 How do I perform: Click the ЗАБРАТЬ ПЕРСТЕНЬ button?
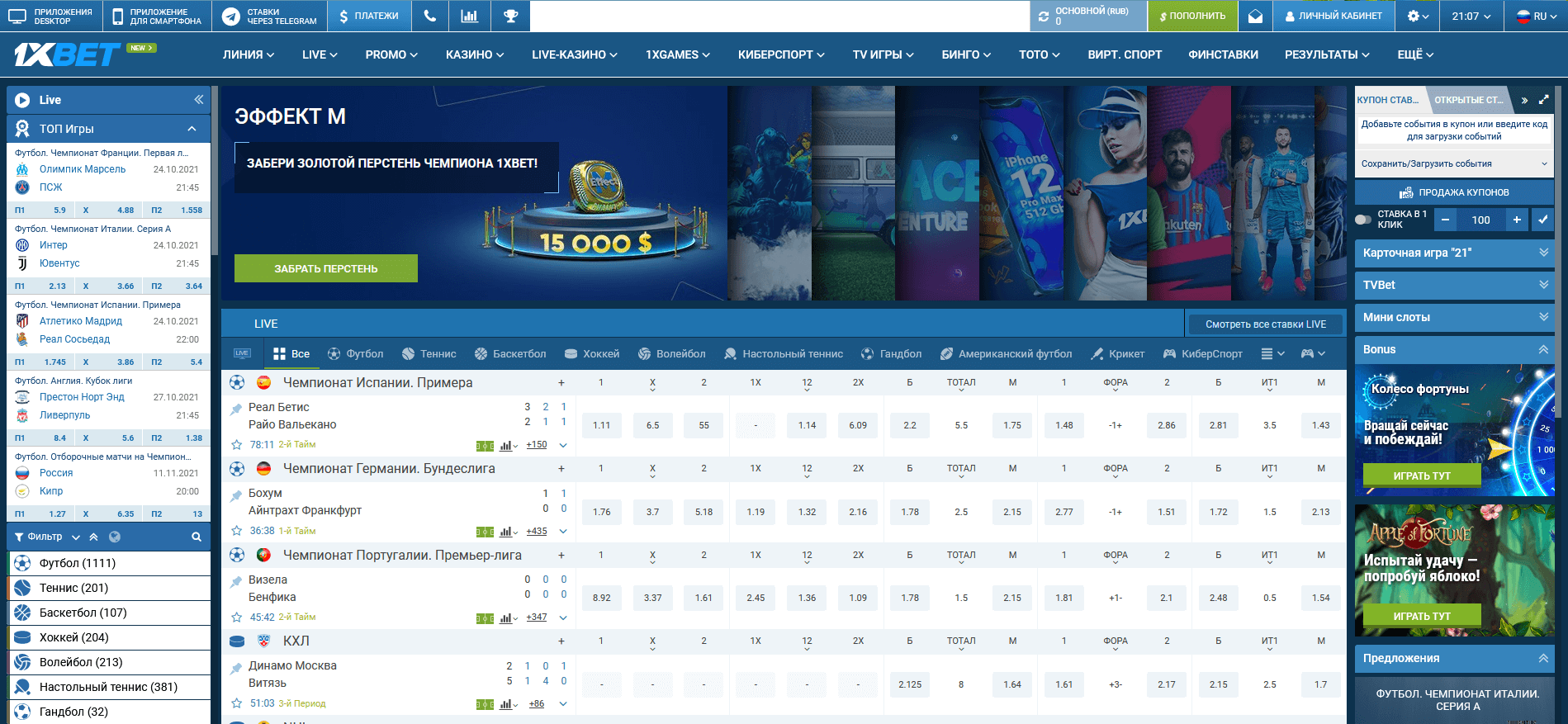(x=325, y=268)
